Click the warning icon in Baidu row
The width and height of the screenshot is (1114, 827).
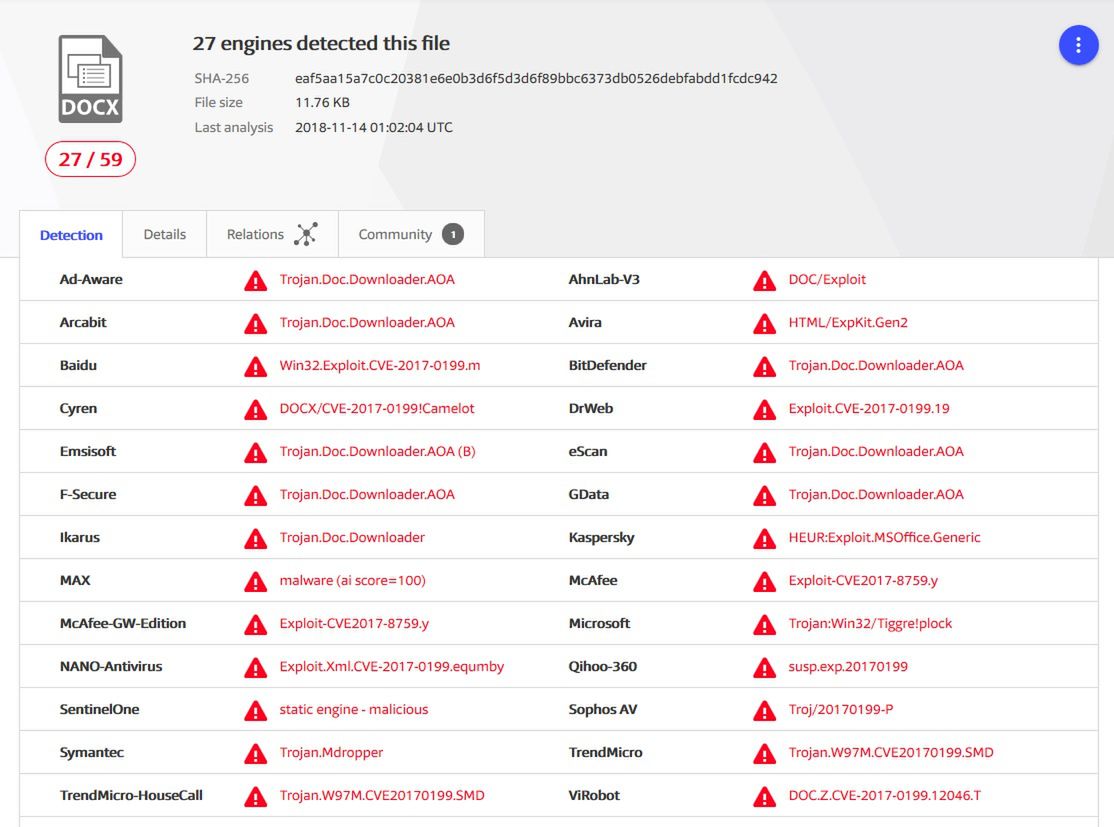click(256, 367)
